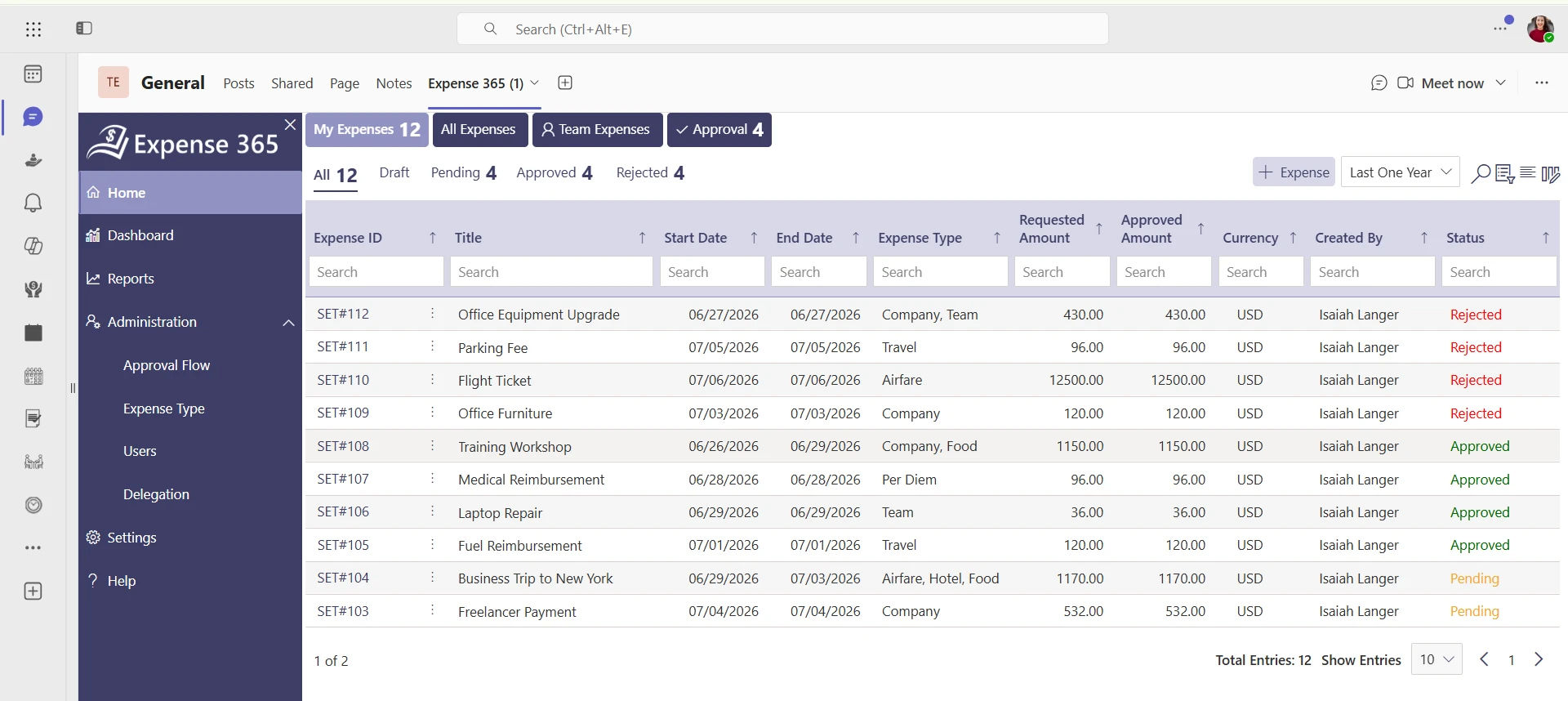The width and height of the screenshot is (1568, 701).
Task: Switch to the All Expenses tab
Action: (x=479, y=130)
